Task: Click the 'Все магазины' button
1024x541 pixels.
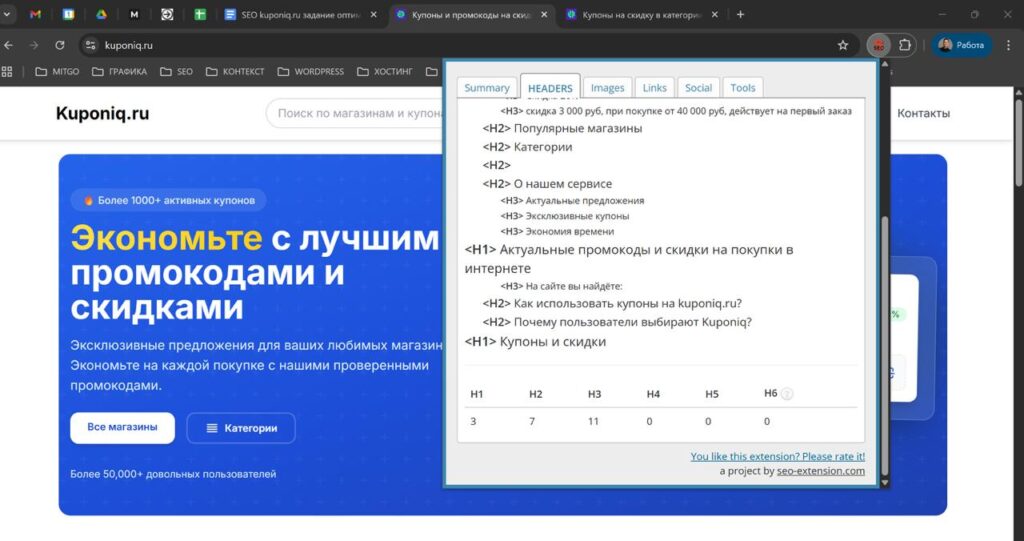Action: (x=122, y=428)
